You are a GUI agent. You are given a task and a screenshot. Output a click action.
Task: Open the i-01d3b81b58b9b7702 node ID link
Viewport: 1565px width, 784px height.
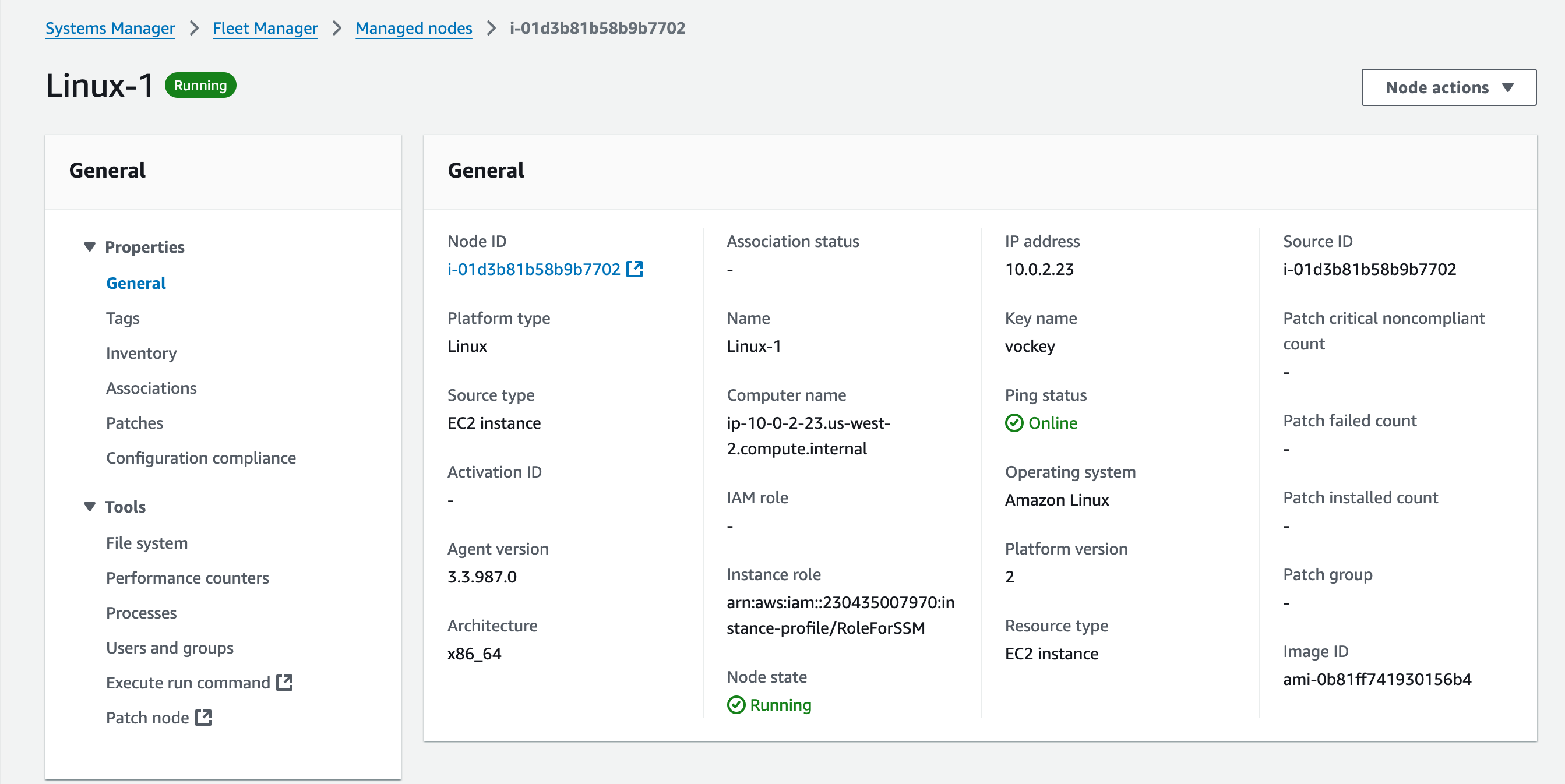[x=533, y=269]
